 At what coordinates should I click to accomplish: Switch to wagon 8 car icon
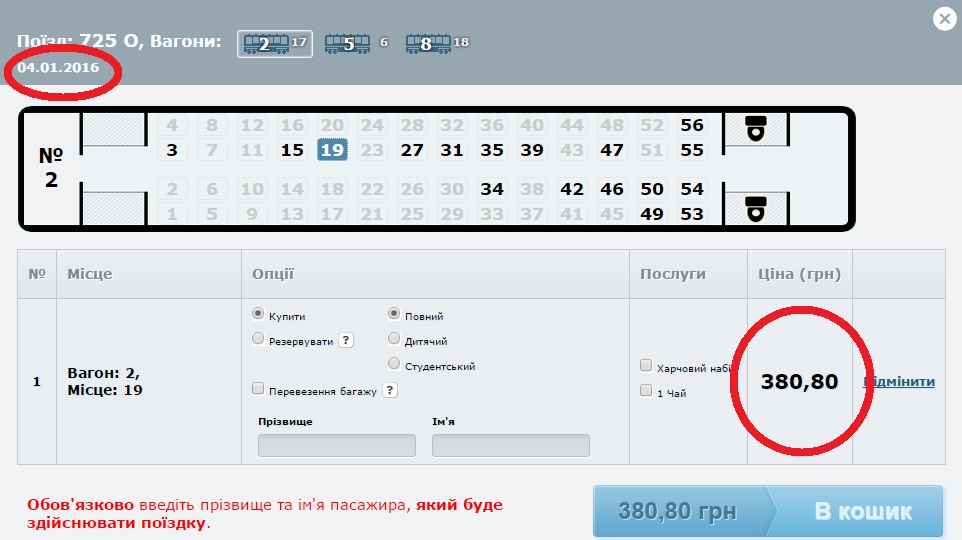(x=428, y=44)
